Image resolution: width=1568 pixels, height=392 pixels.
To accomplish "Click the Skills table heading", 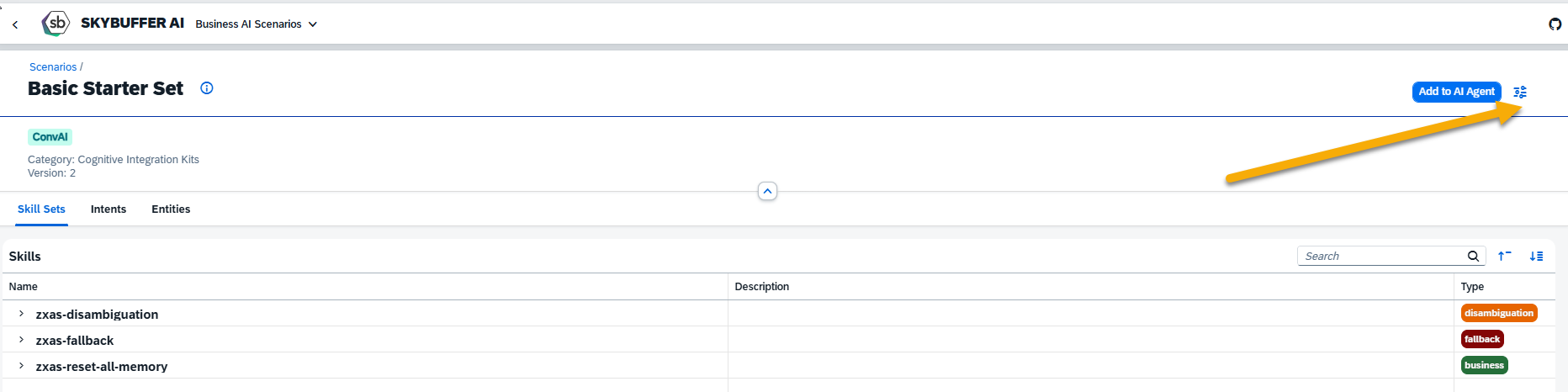I will click(24, 256).
